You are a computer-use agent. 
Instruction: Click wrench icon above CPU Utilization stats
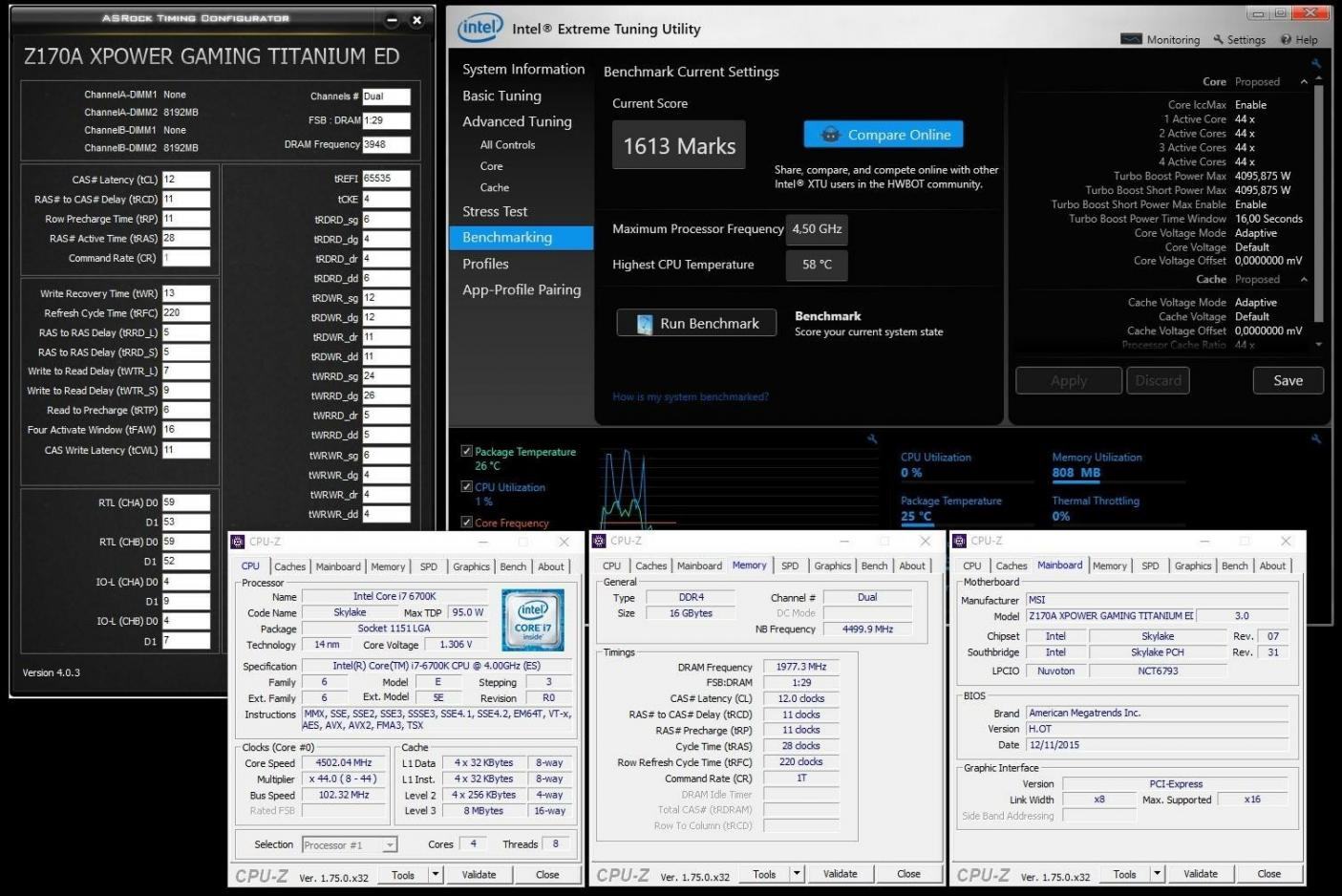(1316, 438)
